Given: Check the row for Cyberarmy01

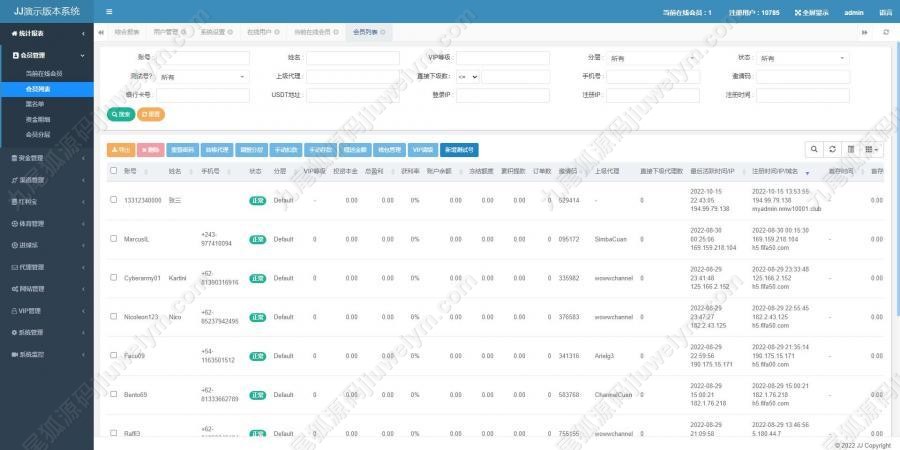Looking at the screenshot, I should [x=114, y=278].
